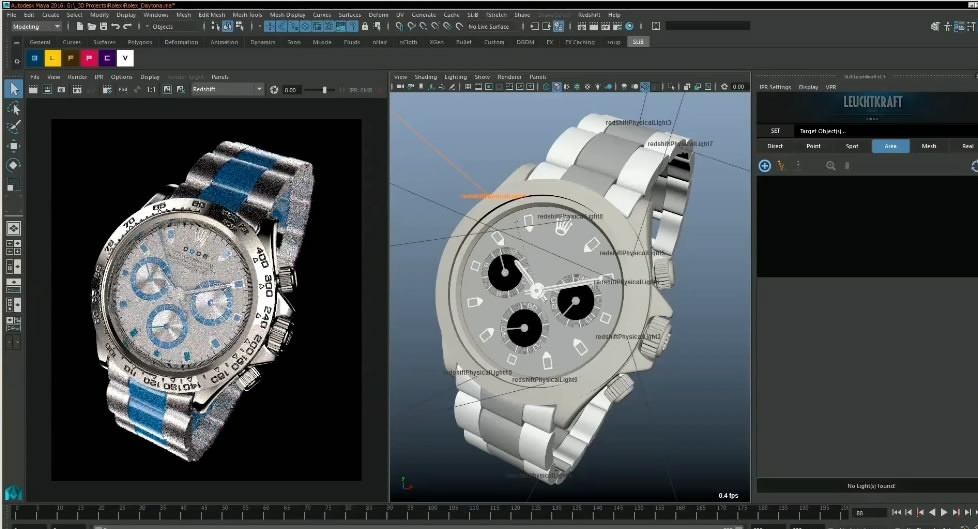Click the redo previous render clapper icon

(33, 90)
